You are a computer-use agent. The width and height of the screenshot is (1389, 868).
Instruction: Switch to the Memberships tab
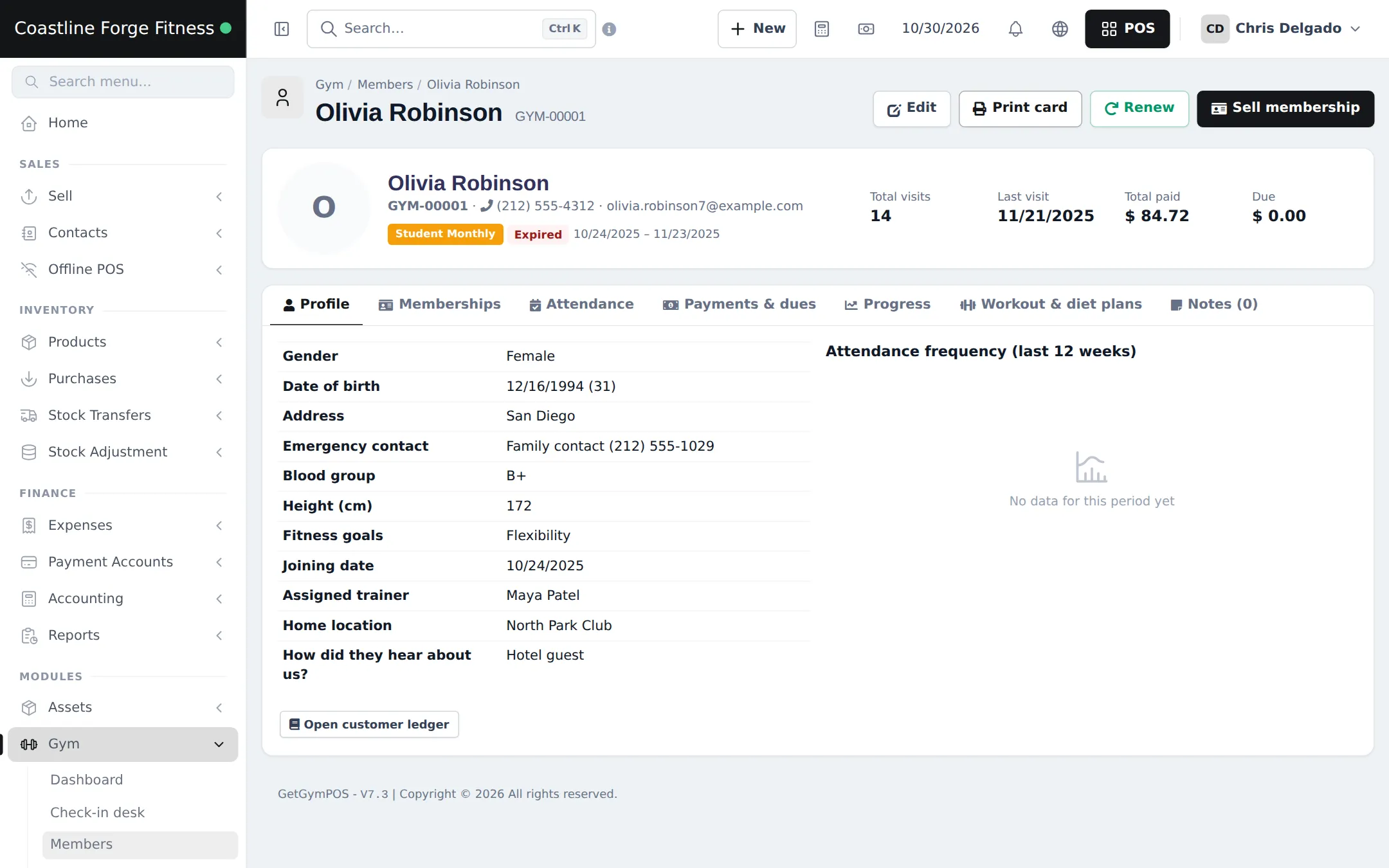point(440,304)
